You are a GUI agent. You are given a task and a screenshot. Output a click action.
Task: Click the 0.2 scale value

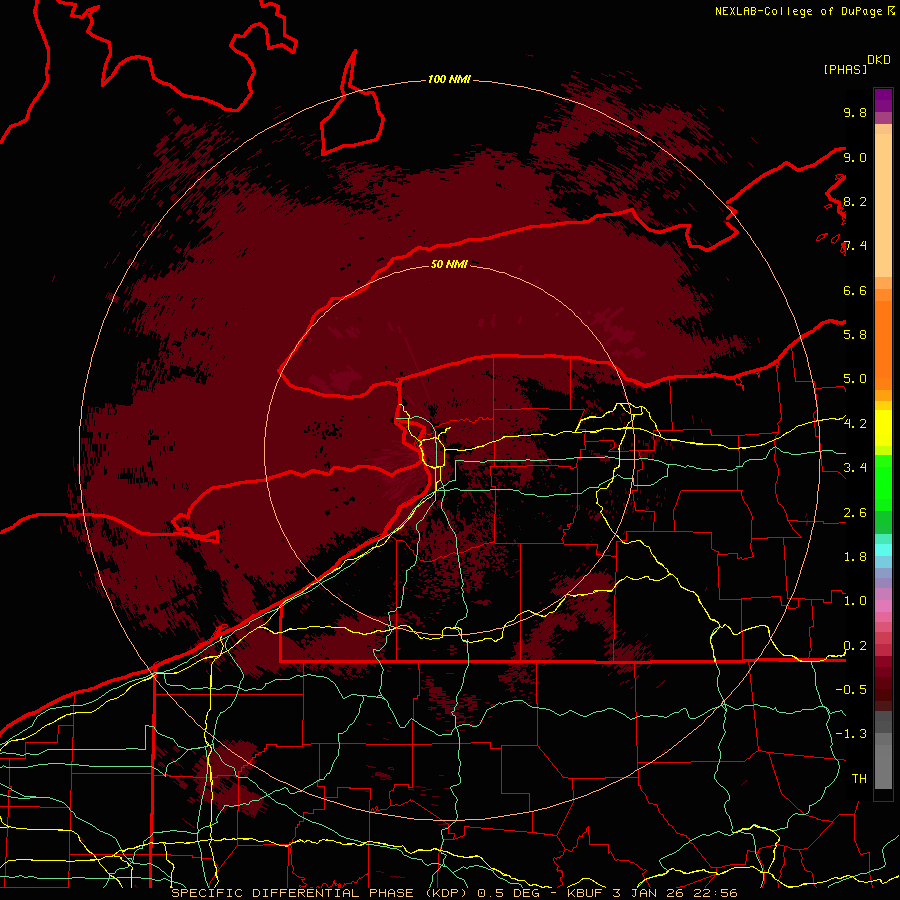[x=855, y=646]
